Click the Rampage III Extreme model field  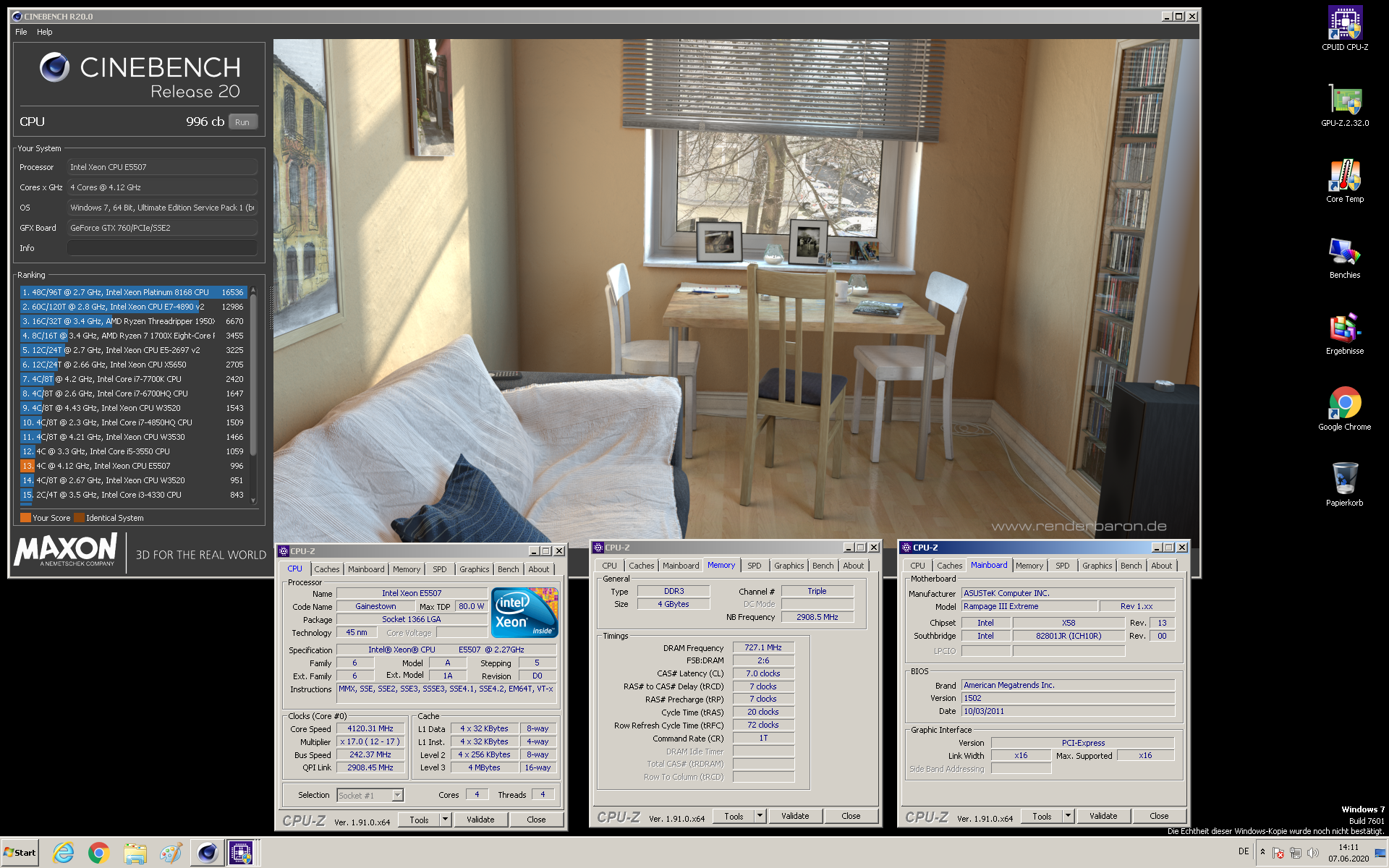(1029, 606)
